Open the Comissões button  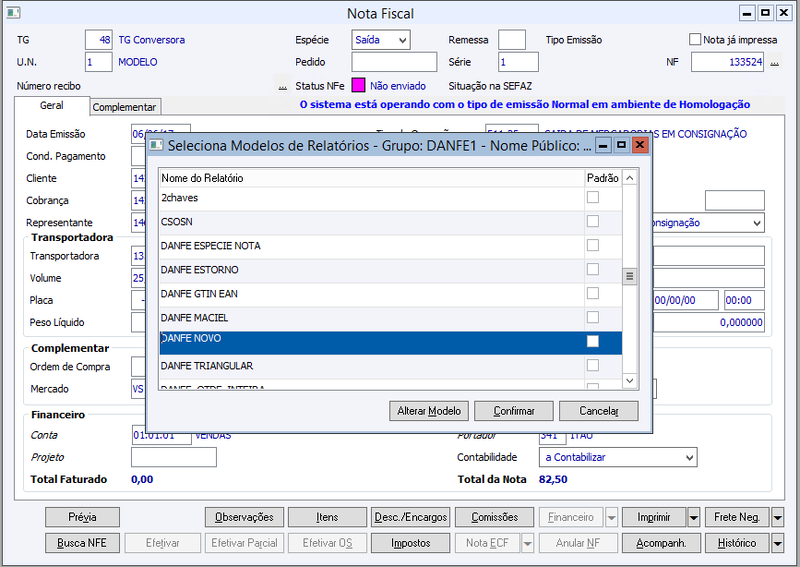coord(494,517)
